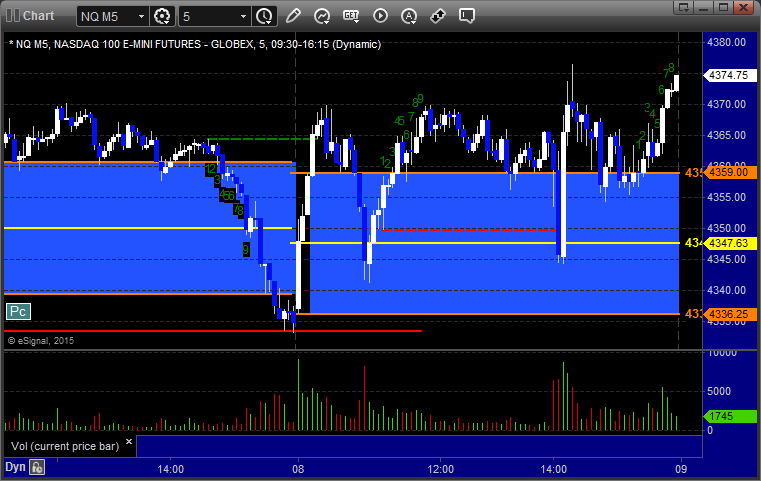Open the symbol settings gear menu
Image resolution: width=761 pixels, height=481 pixels.
[x=162, y=17]
